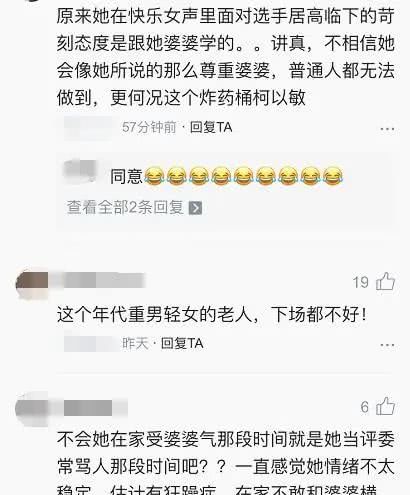Select the comment beginning 不会她在家受婆婆气
The height and width of the screenshot is (495, 410).
point(226,463)
